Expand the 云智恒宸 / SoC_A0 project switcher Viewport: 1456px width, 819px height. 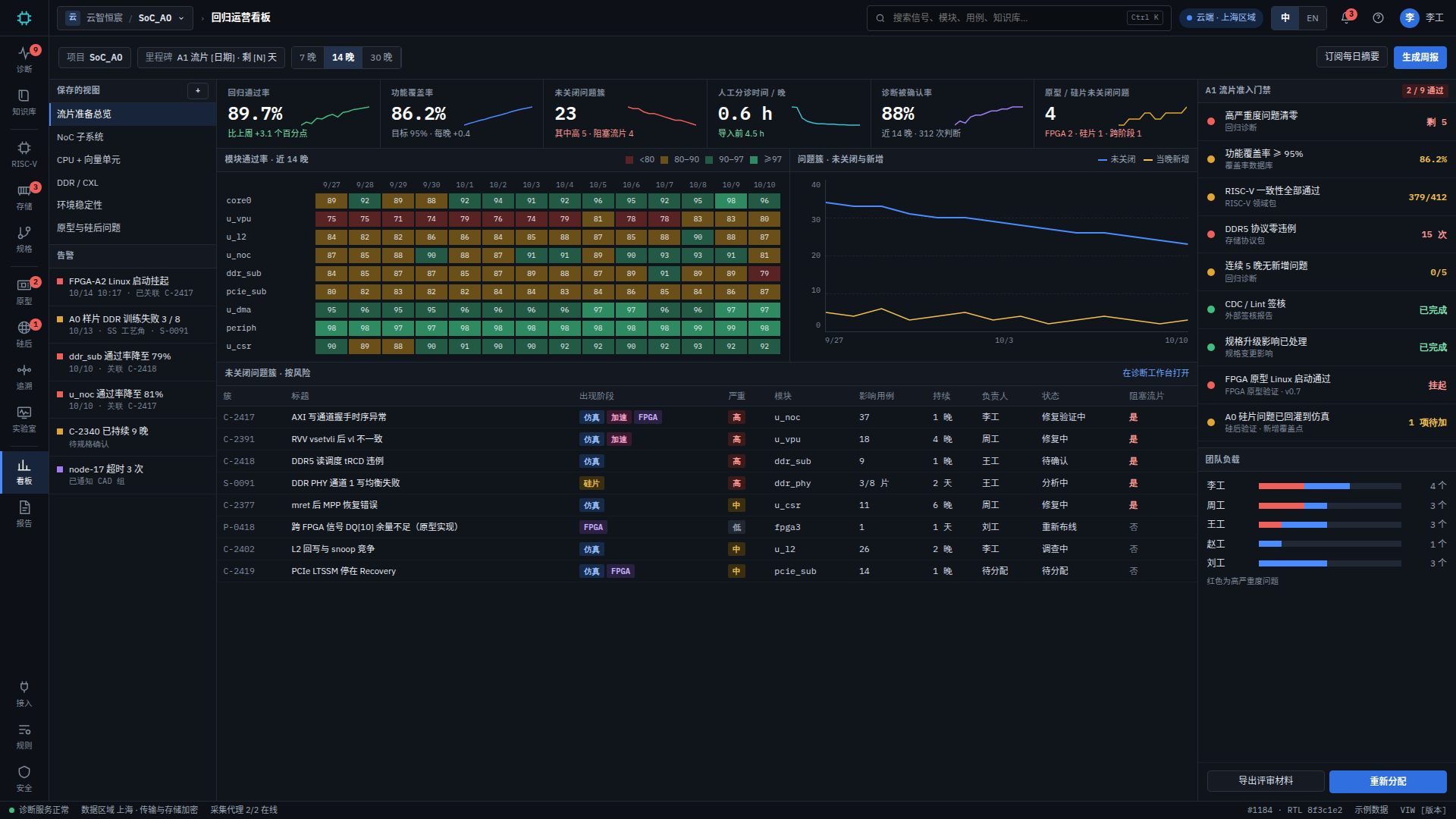pos(125,17)
